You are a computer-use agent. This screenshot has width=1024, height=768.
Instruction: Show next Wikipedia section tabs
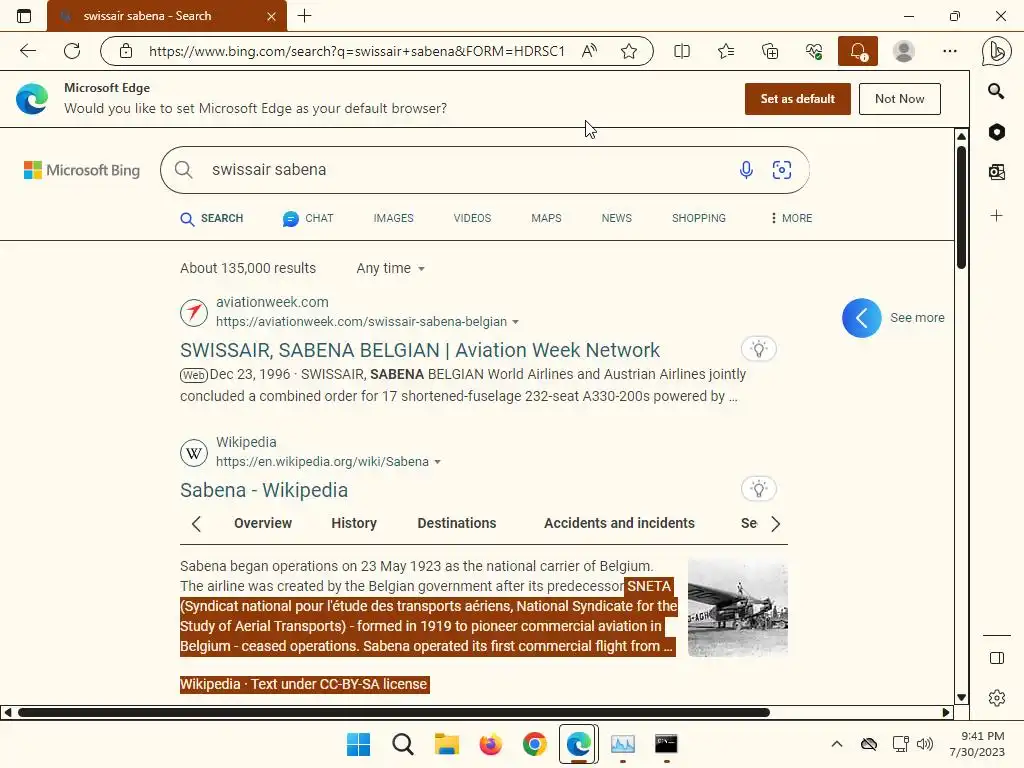[775, 524]
